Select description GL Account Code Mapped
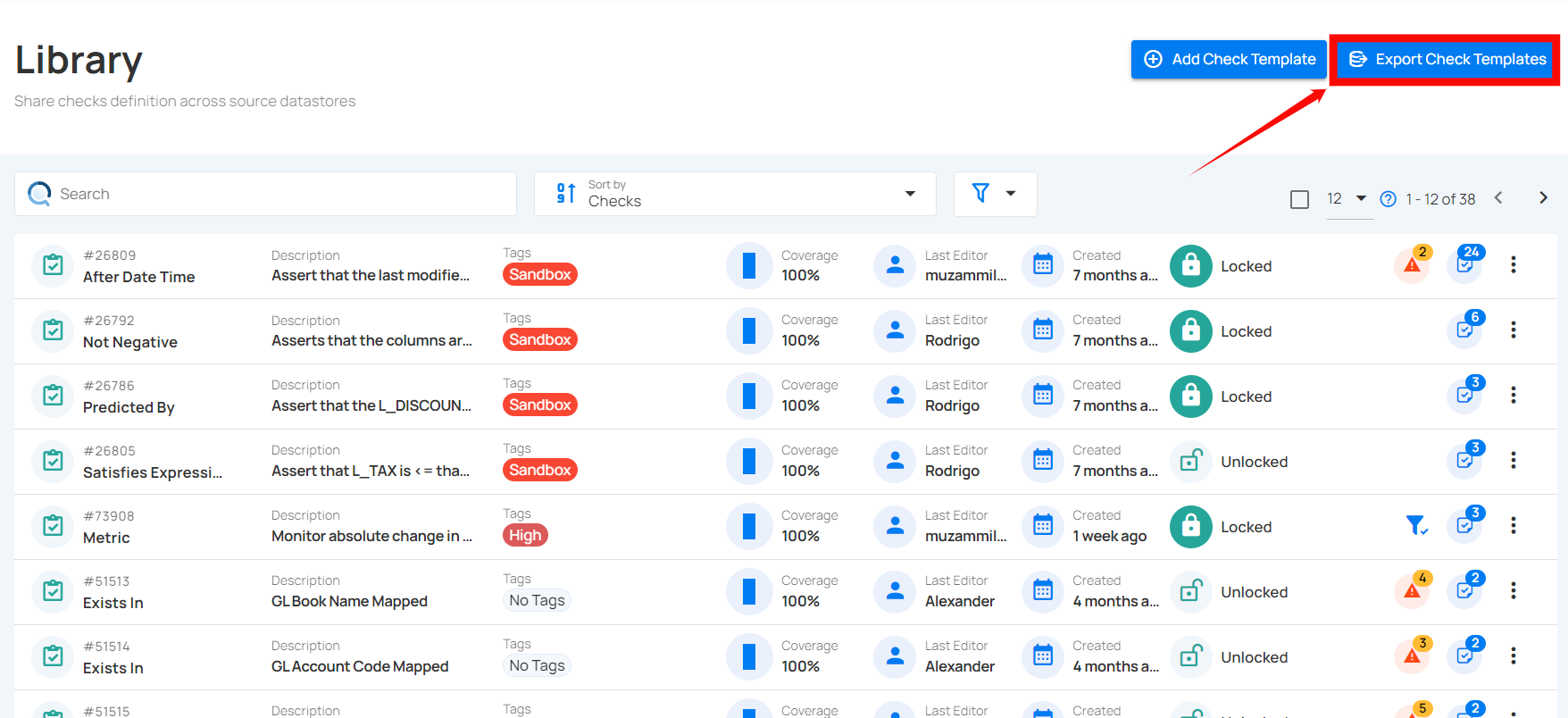1568x718 pixels. [360, 666]
